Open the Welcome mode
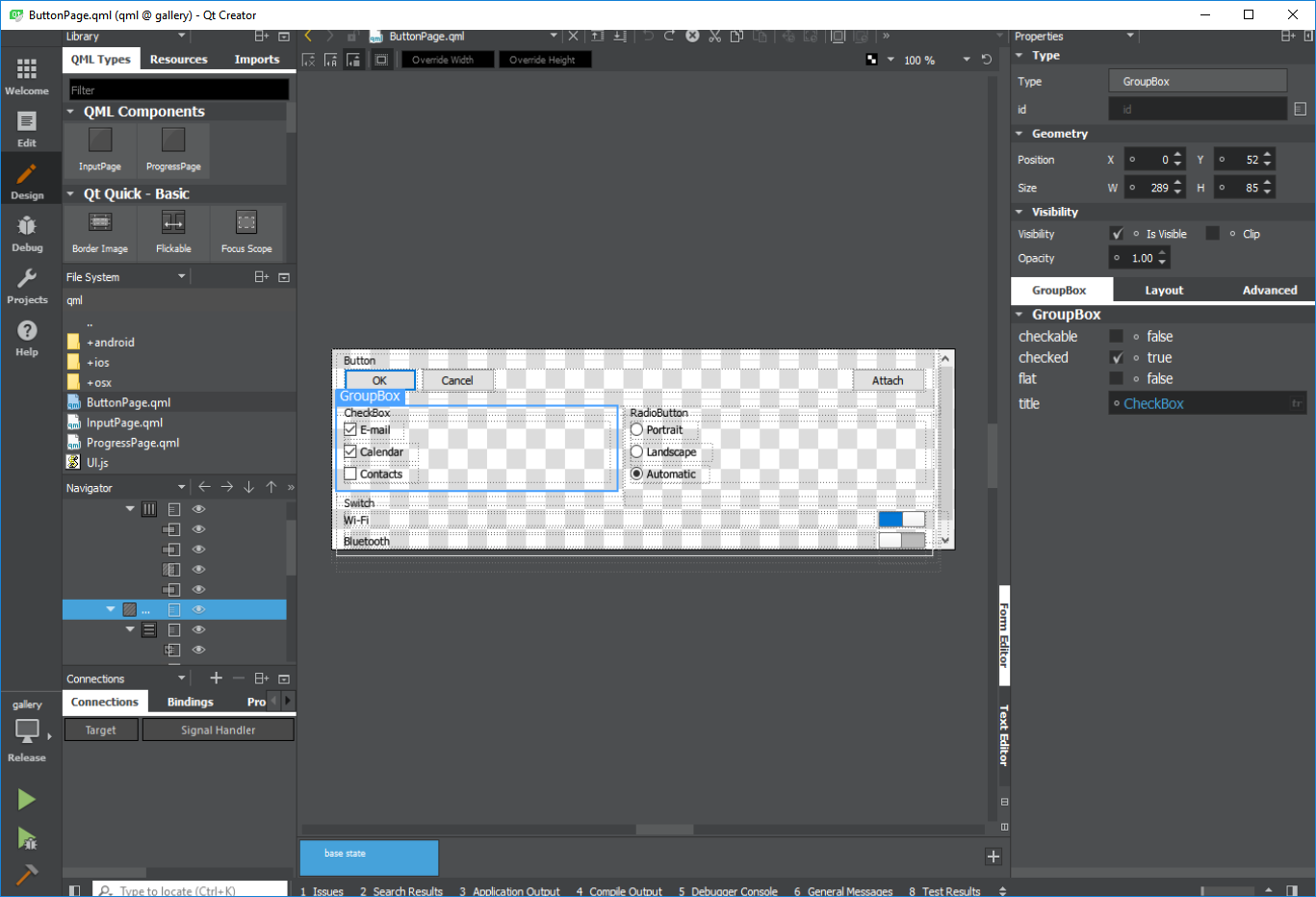This screenshot has width=1316, height=897. click(27, 76)
